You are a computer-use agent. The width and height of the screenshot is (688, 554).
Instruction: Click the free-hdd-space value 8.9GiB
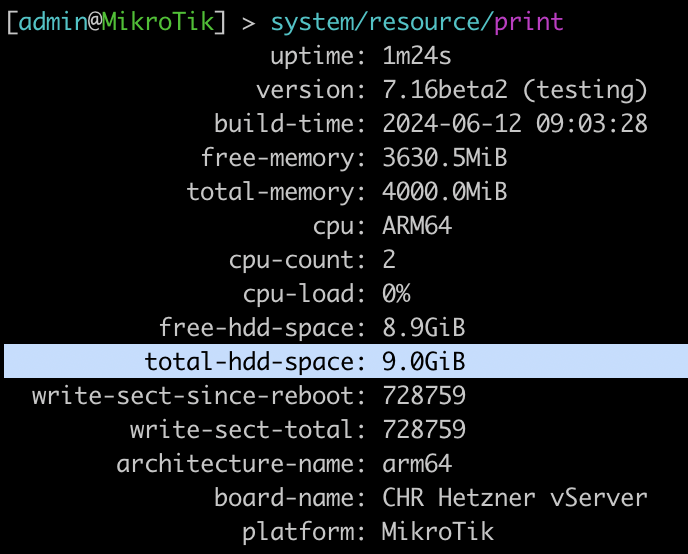click(x=423, y=328)
